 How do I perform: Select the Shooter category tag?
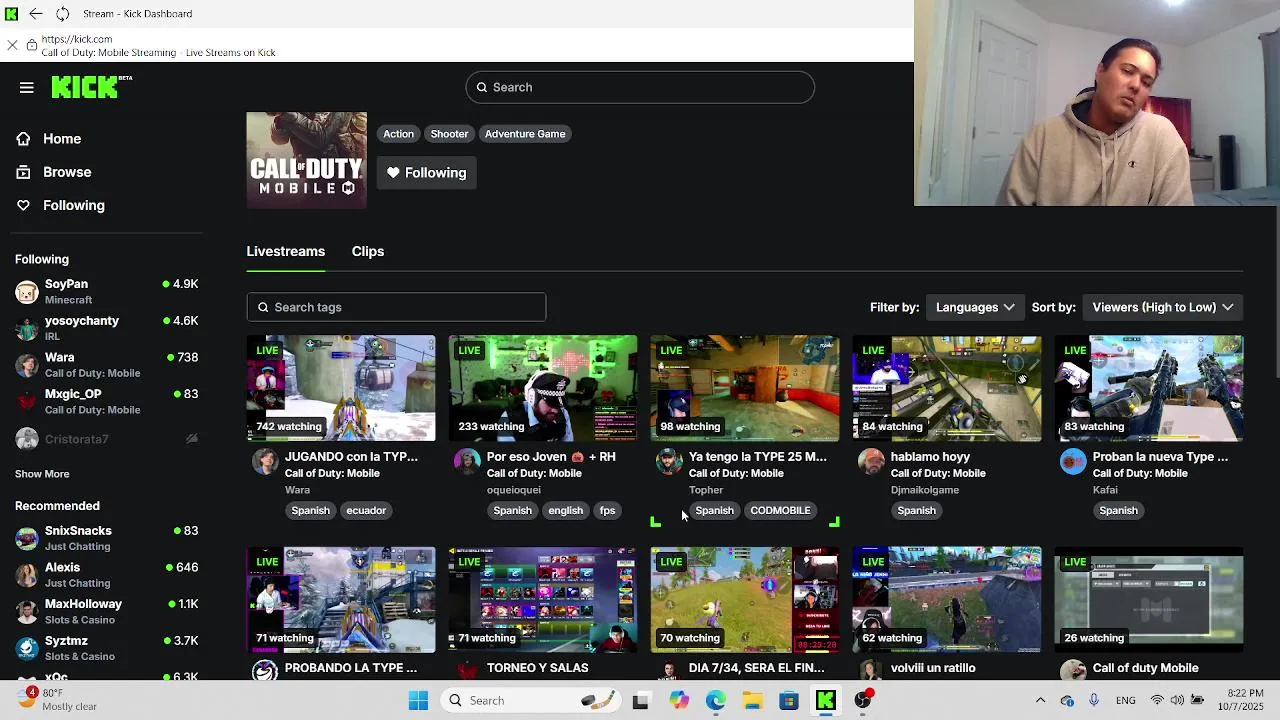click(x=449, y=134)
